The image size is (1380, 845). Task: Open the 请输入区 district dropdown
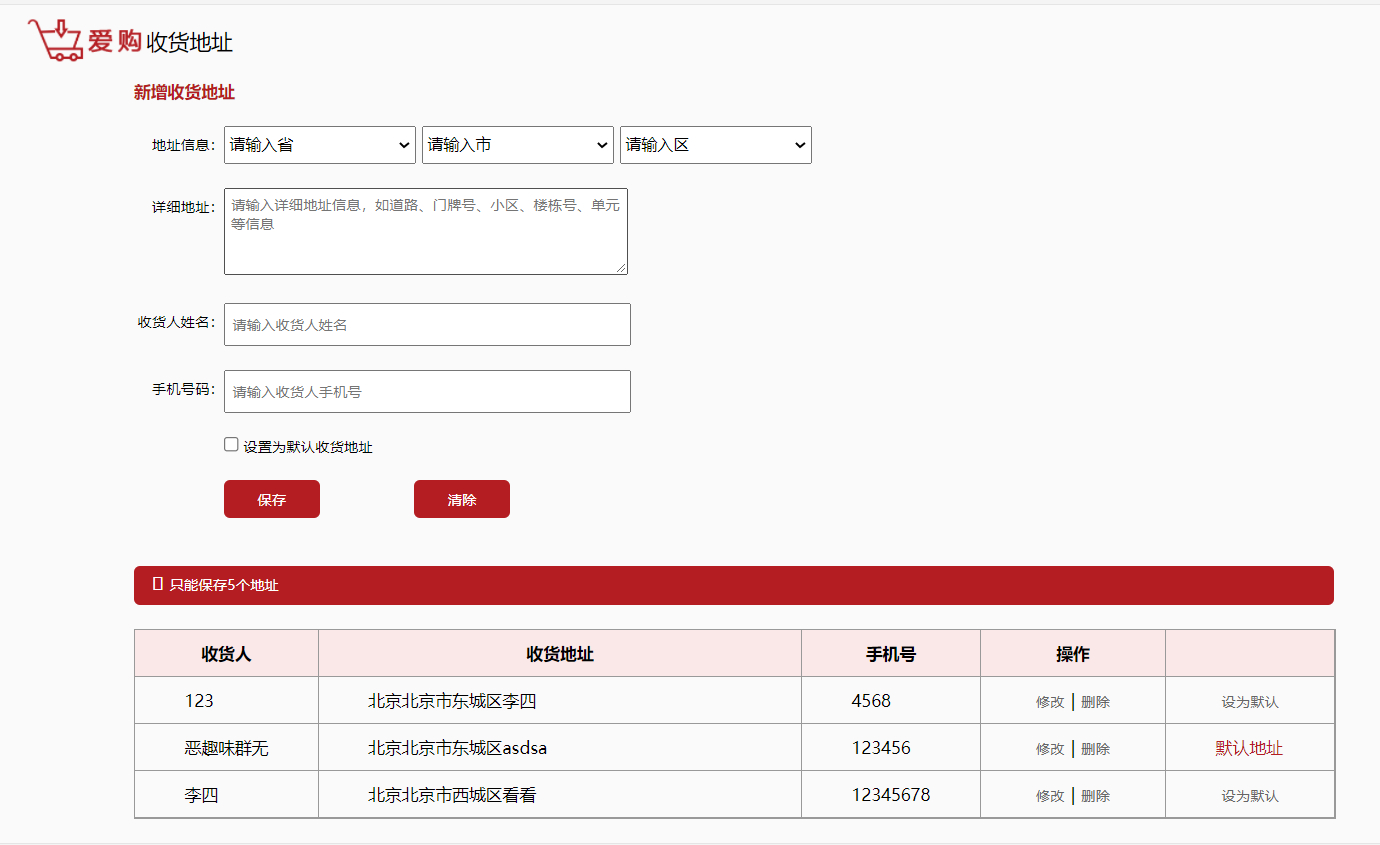pos(715,144)
